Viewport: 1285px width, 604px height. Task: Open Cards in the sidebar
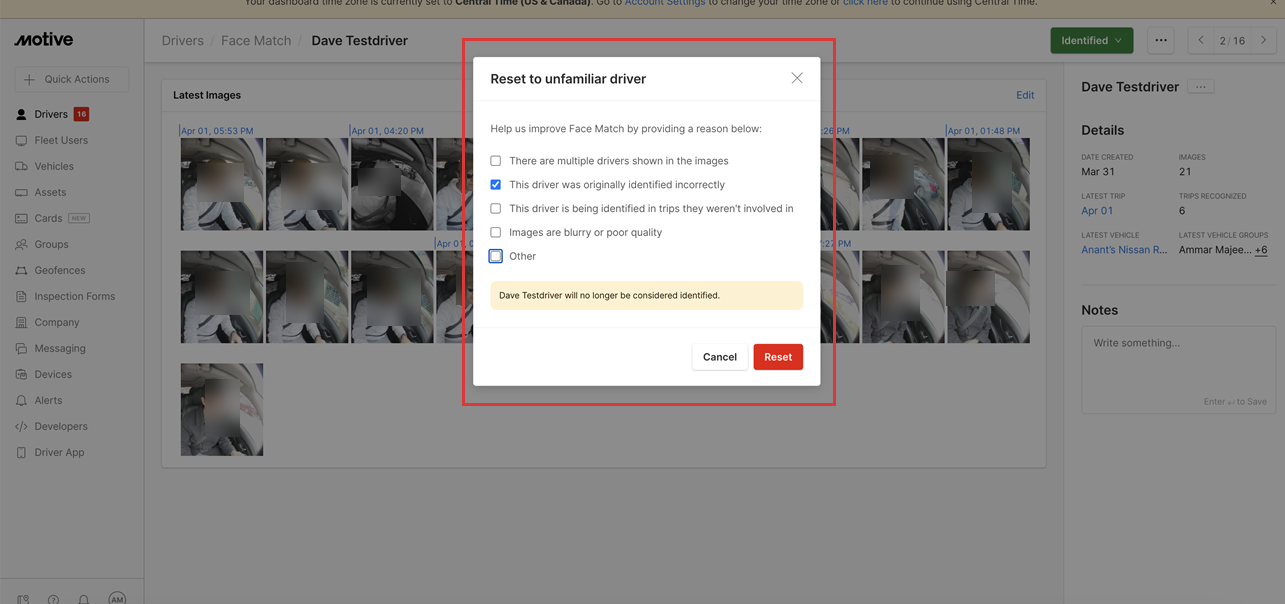point(48,218)
